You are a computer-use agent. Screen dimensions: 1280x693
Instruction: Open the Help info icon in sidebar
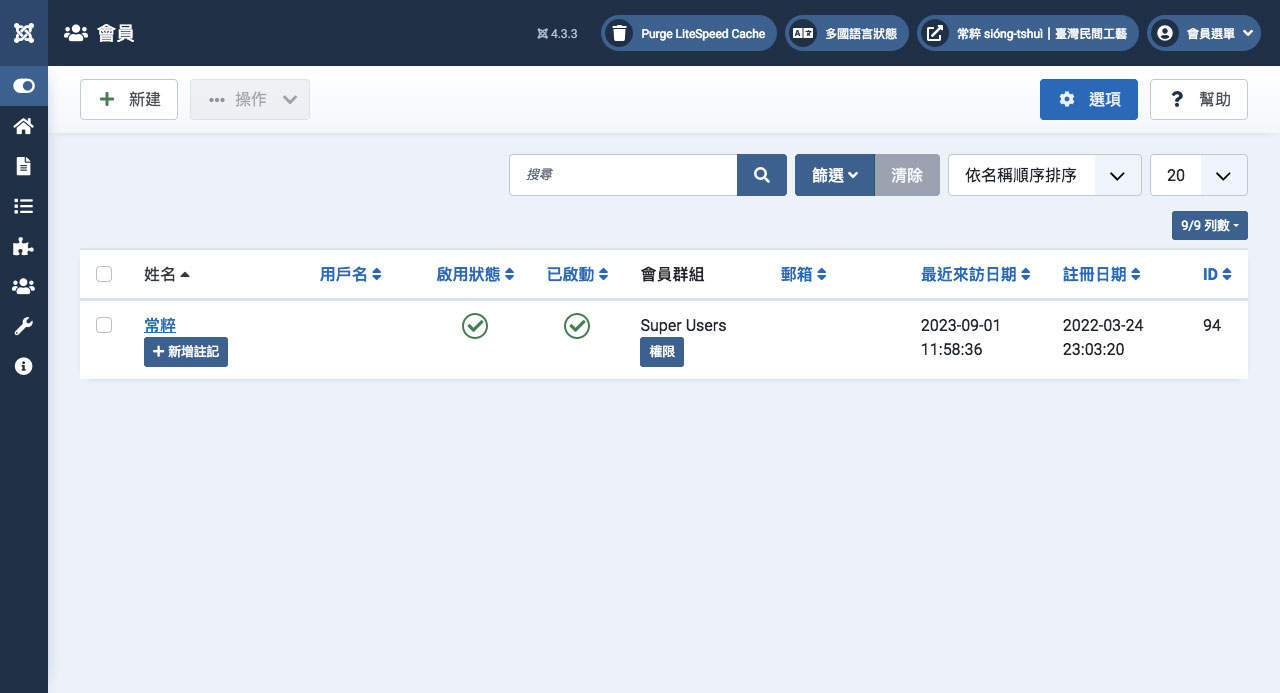coord(24,366)
